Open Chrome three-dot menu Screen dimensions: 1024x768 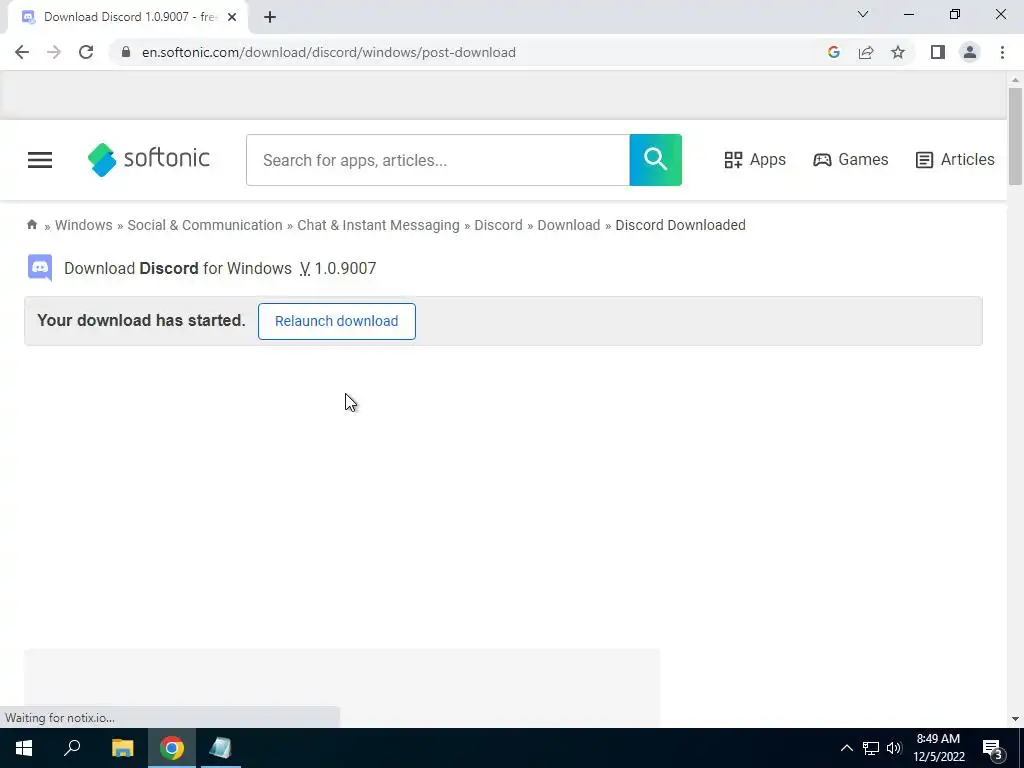(x=1002, y=52)
